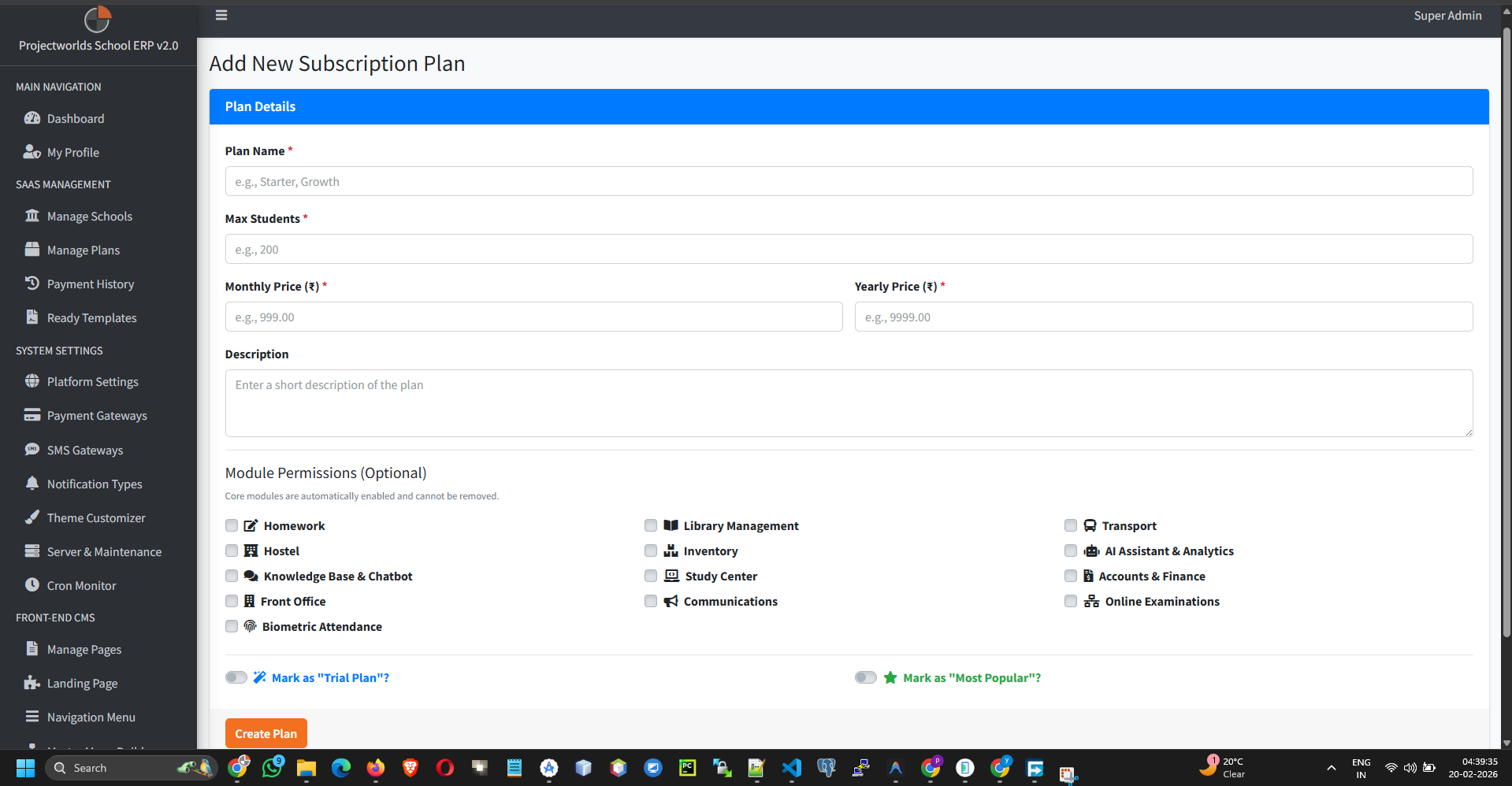Expand hidden icons in the system tray
Screen dimensions: 1512x786
click(1330, 768)
